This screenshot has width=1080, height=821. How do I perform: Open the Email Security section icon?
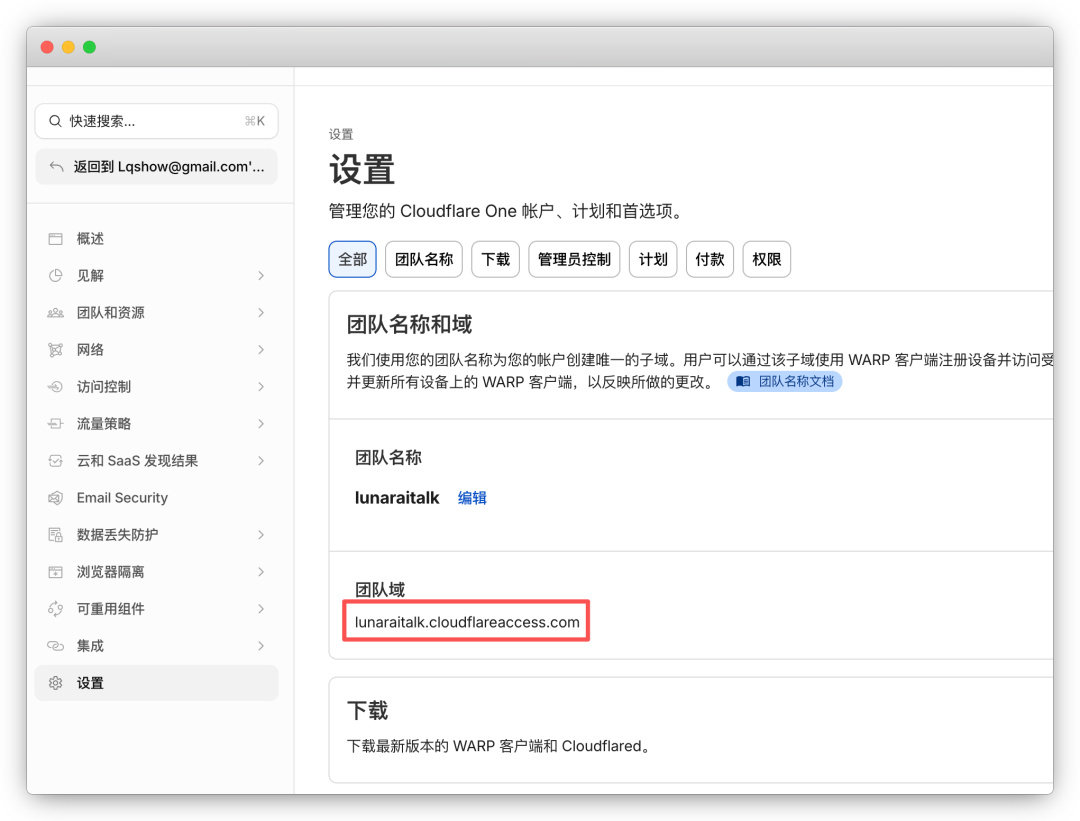pos(57,497)
